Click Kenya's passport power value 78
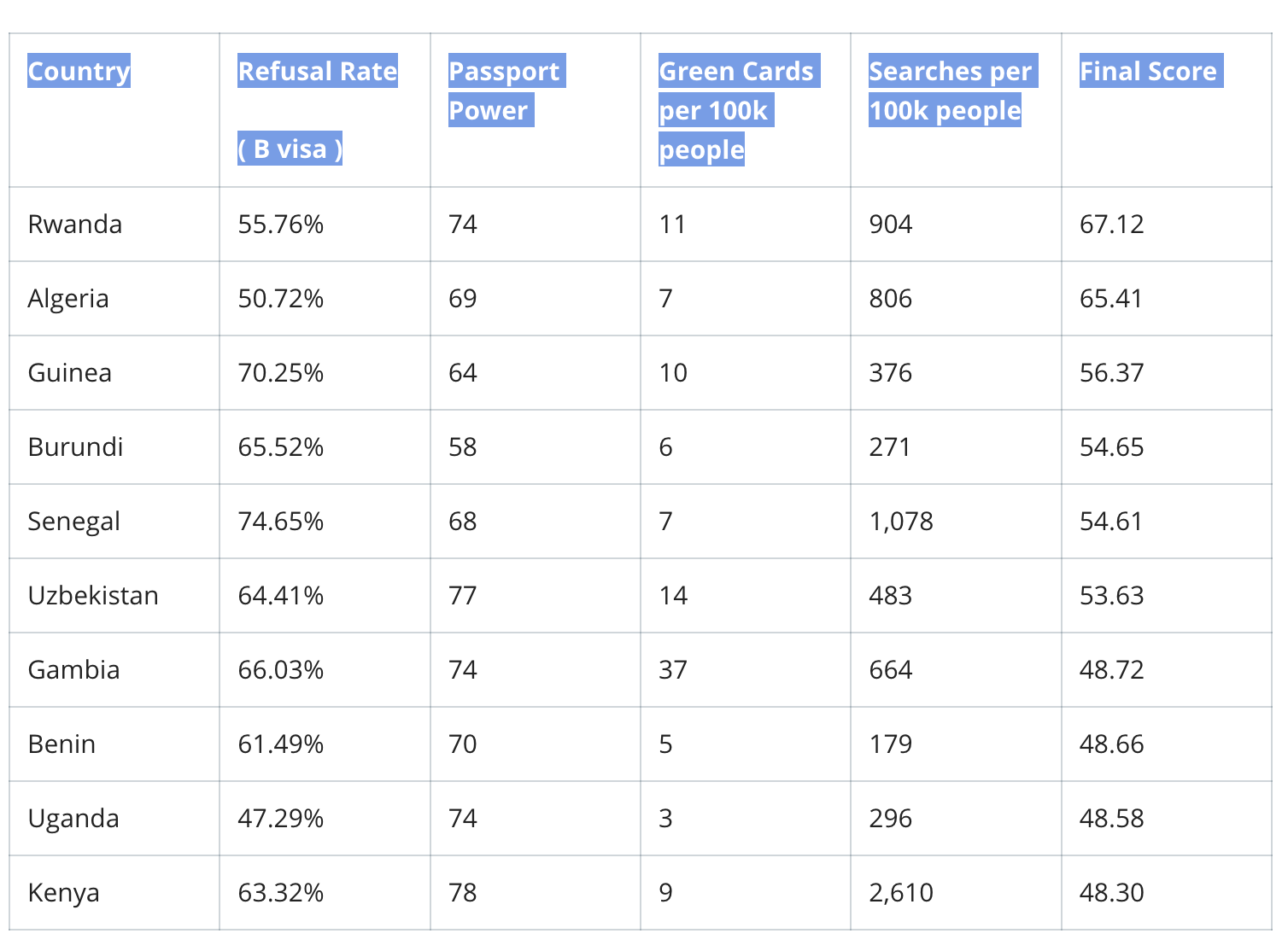This screenshot has width=1288, height=951. tap(463, 893)
